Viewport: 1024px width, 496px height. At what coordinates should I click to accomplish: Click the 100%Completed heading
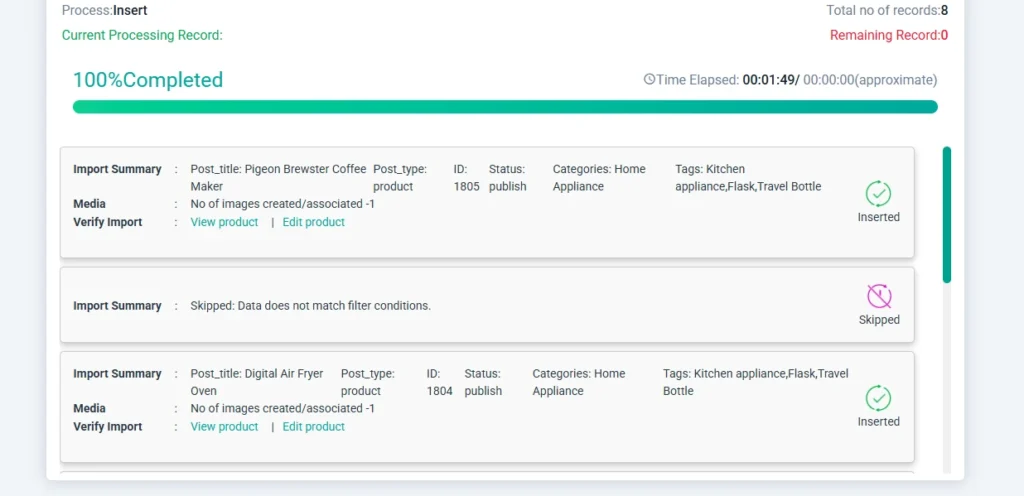point(148,80)
